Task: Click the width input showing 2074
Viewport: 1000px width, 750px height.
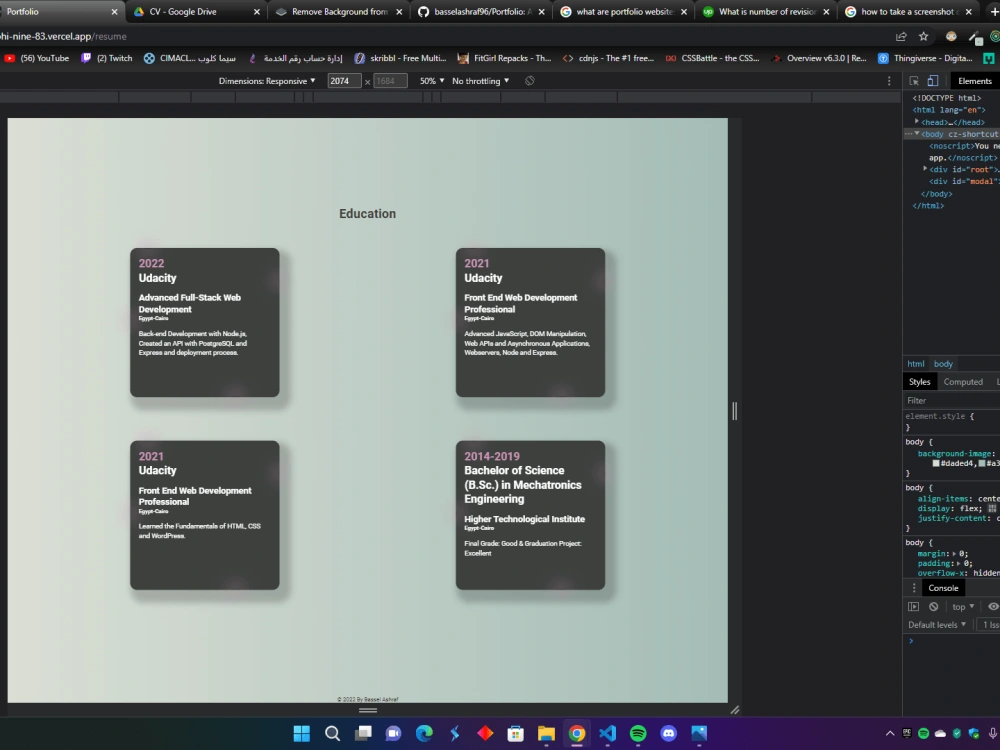Action: 344,81
